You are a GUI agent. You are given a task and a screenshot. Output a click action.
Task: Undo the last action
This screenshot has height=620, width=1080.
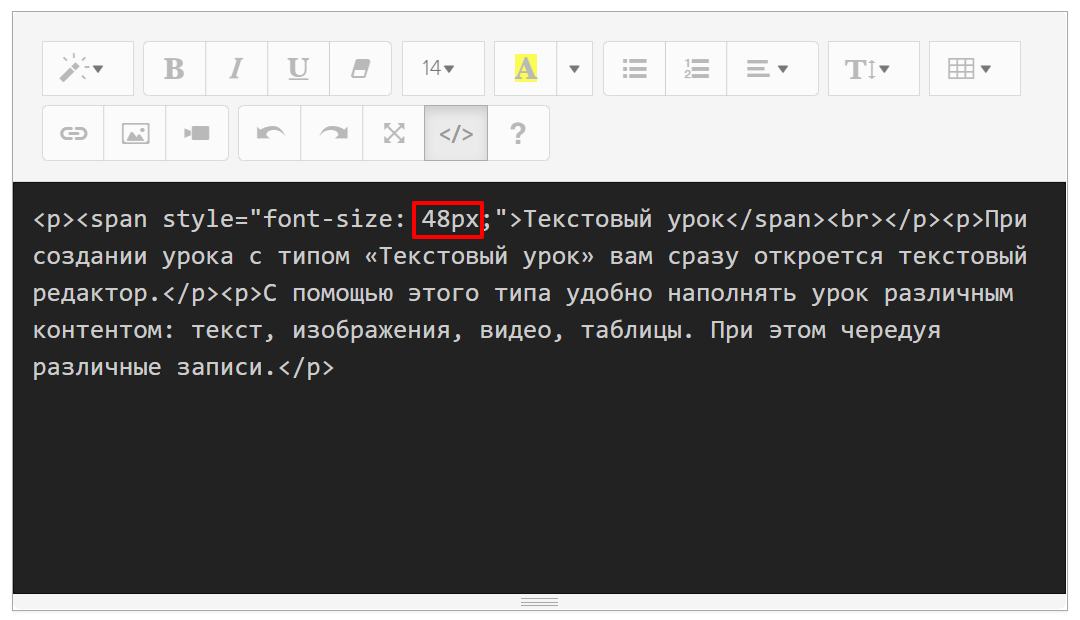[x=270, y=133]
